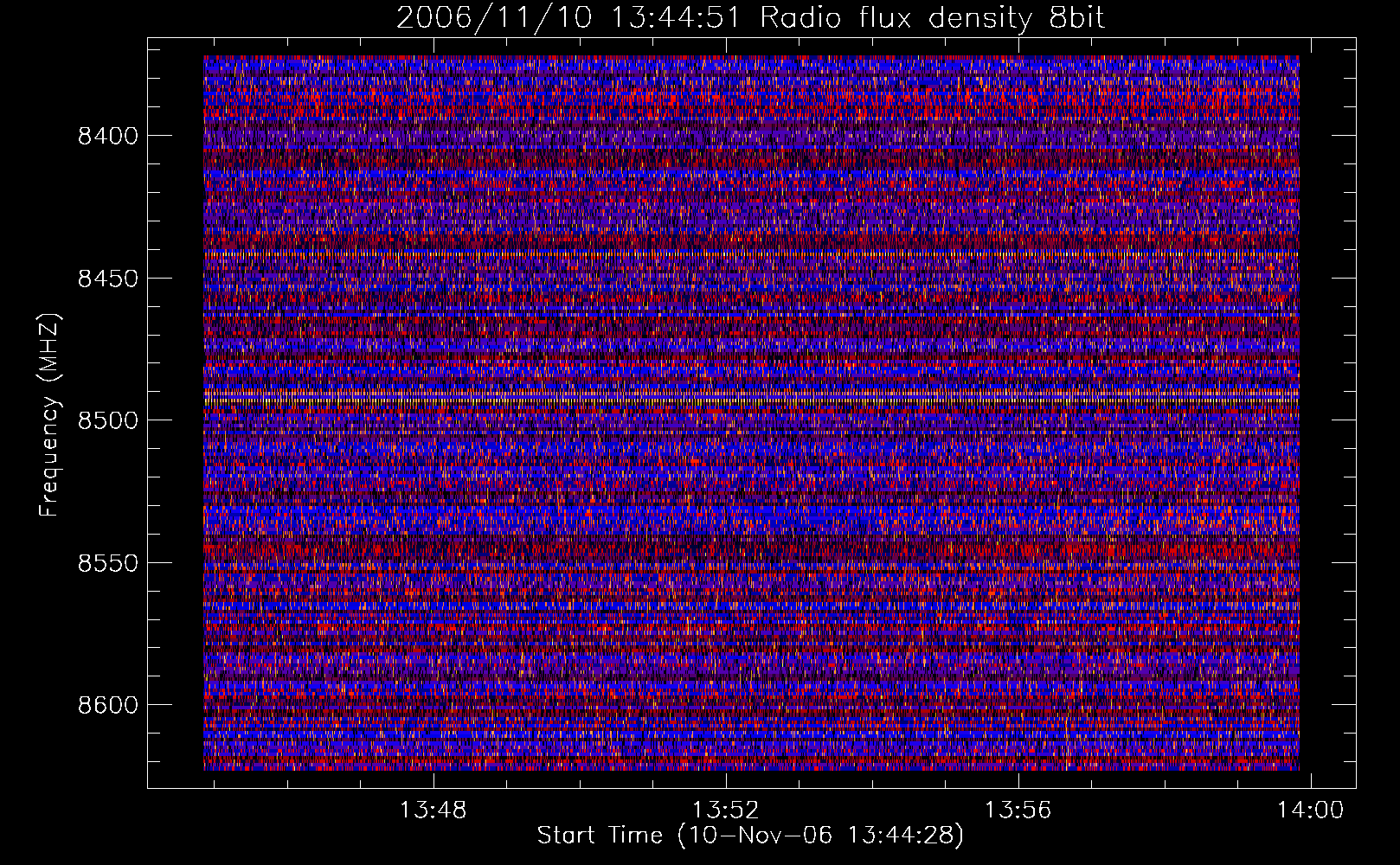This screenshot has height=865, width=1400.
Task: Click the plot title '2006/11/10 13:44:51 Radio flux density 8bit'
Action: [x=750, y=17]
